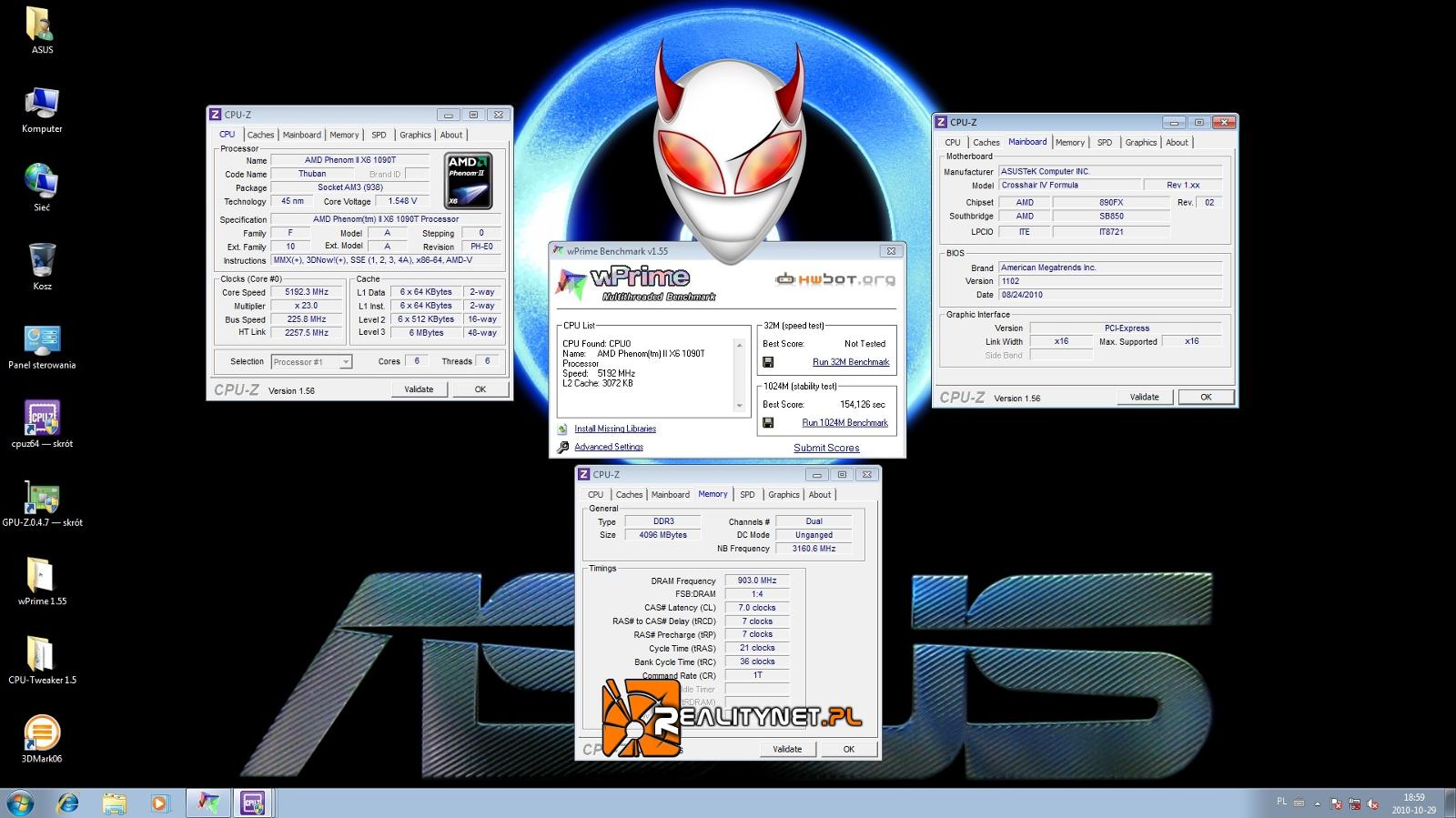The image size is (1456, 818).
Task: Switch to CPU-Z taskbar button
Action: (x=252, y=803)
